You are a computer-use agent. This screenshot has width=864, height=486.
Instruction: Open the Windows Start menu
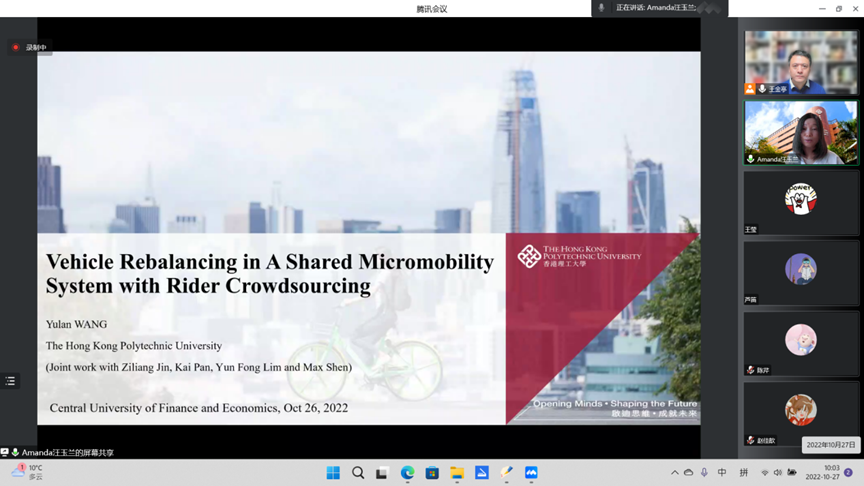[333, 473]
